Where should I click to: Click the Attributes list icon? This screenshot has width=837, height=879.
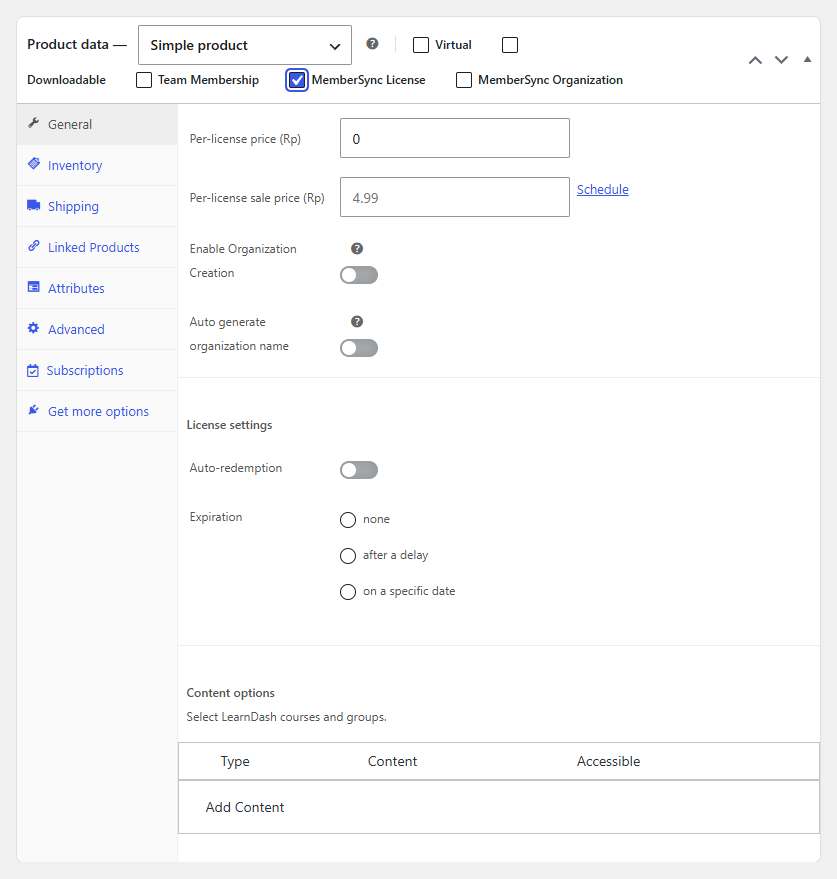click(x=34, y=287)
